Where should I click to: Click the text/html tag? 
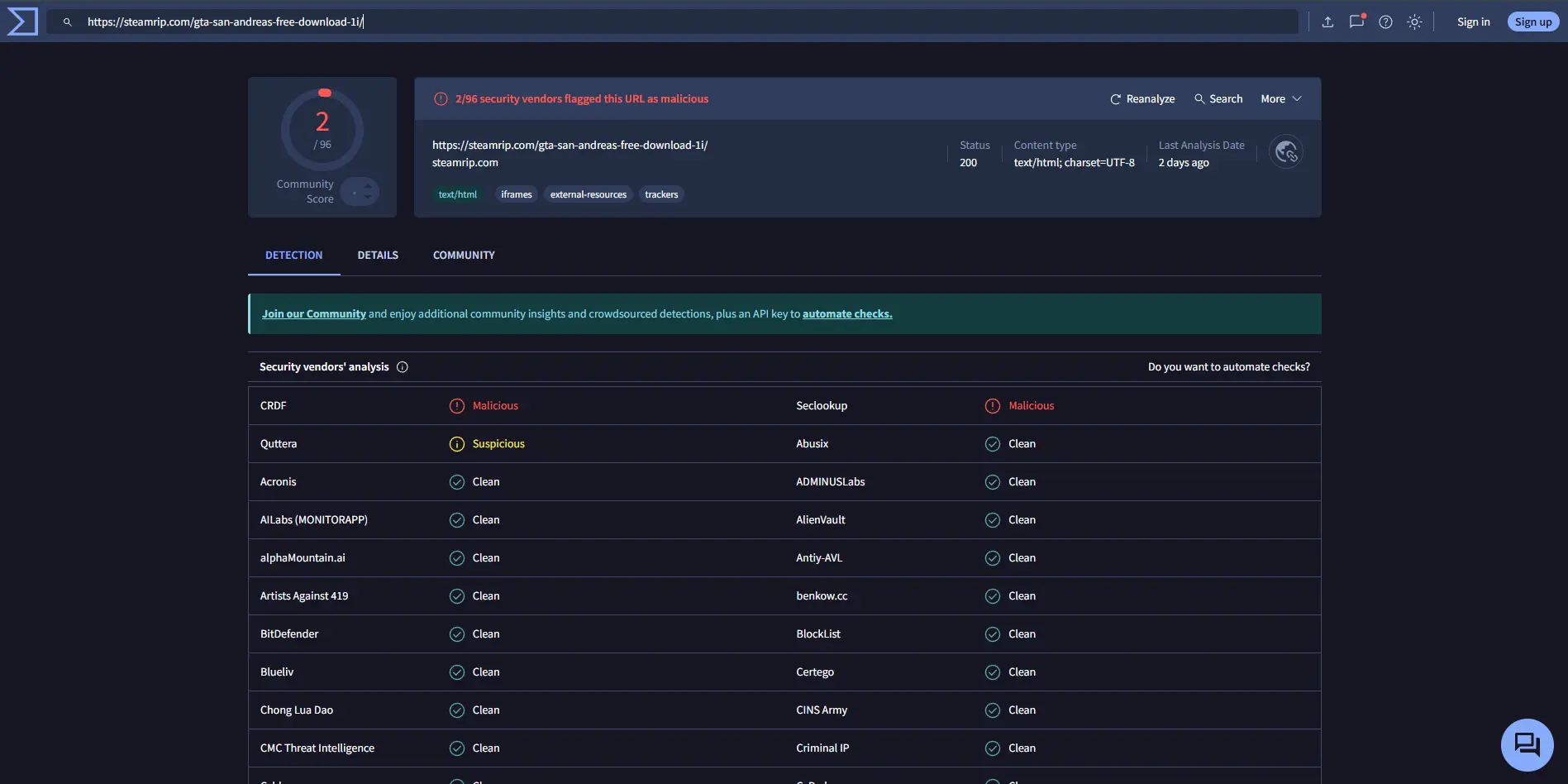click(458, 195)
